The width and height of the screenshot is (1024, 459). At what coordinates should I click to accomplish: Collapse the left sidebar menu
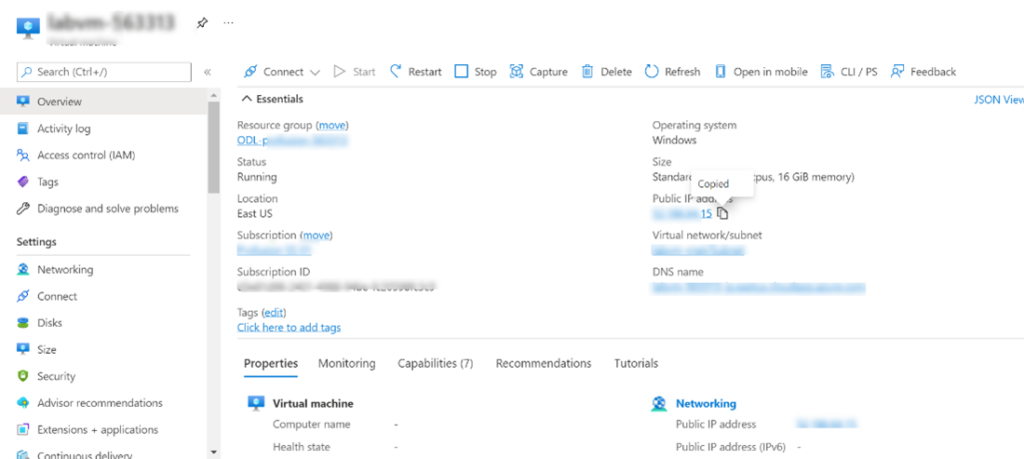point(207,72)
